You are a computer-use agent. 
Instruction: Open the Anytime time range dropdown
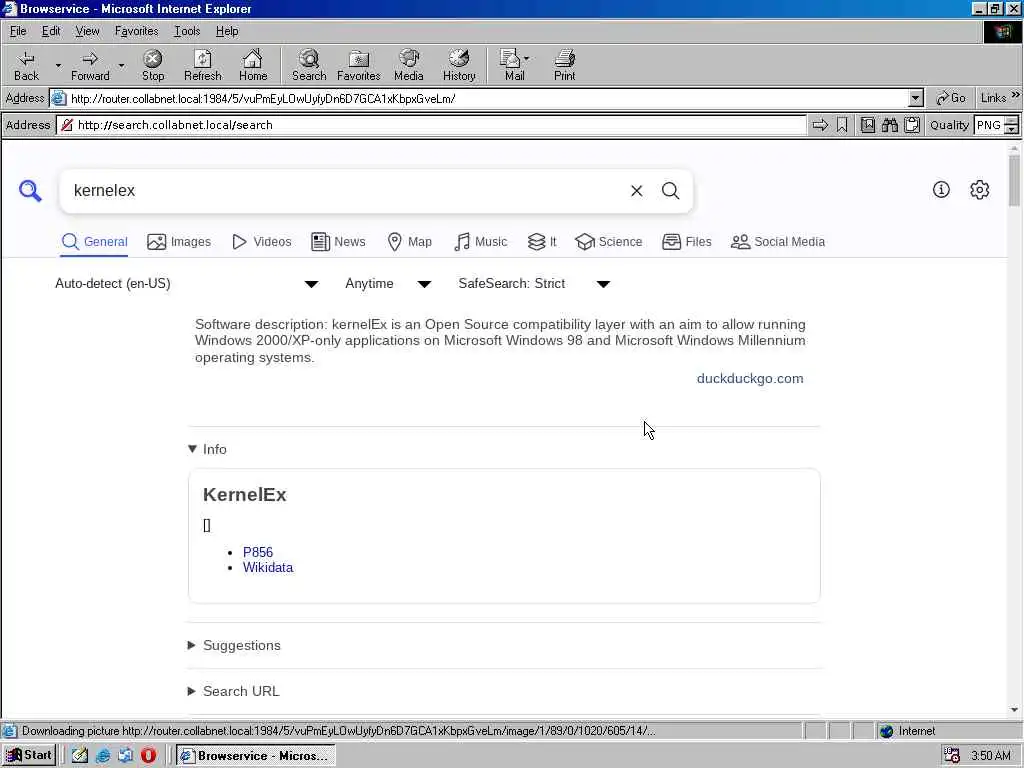(388, 283)
